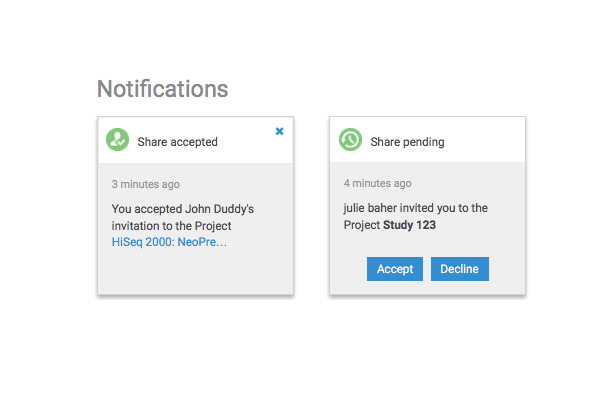Image resolution: width=616 pixels, height=398 pixels.
Task: Decline the Study 123 invitation
Action: pyautogui.click(x=460, y=269)
